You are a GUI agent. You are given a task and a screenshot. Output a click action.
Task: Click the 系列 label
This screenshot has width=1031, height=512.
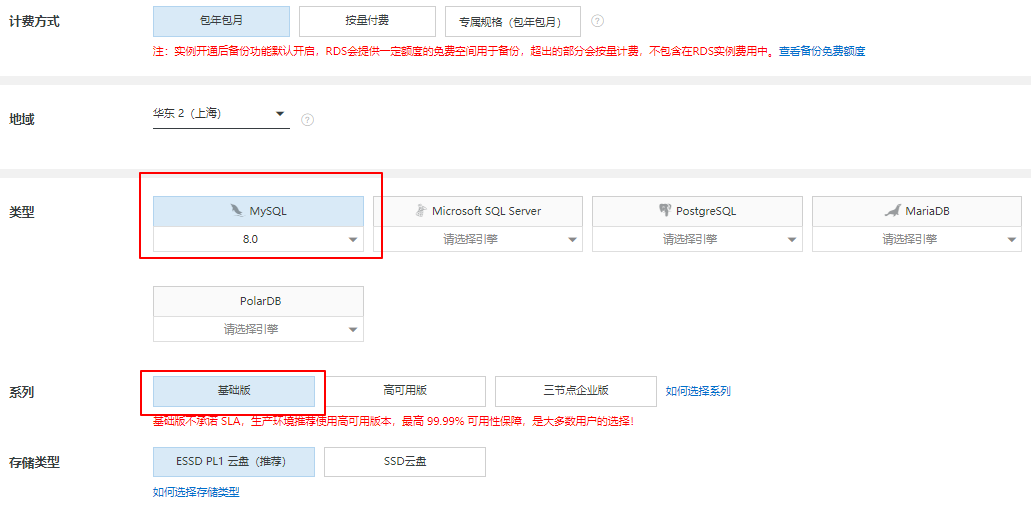22,393
